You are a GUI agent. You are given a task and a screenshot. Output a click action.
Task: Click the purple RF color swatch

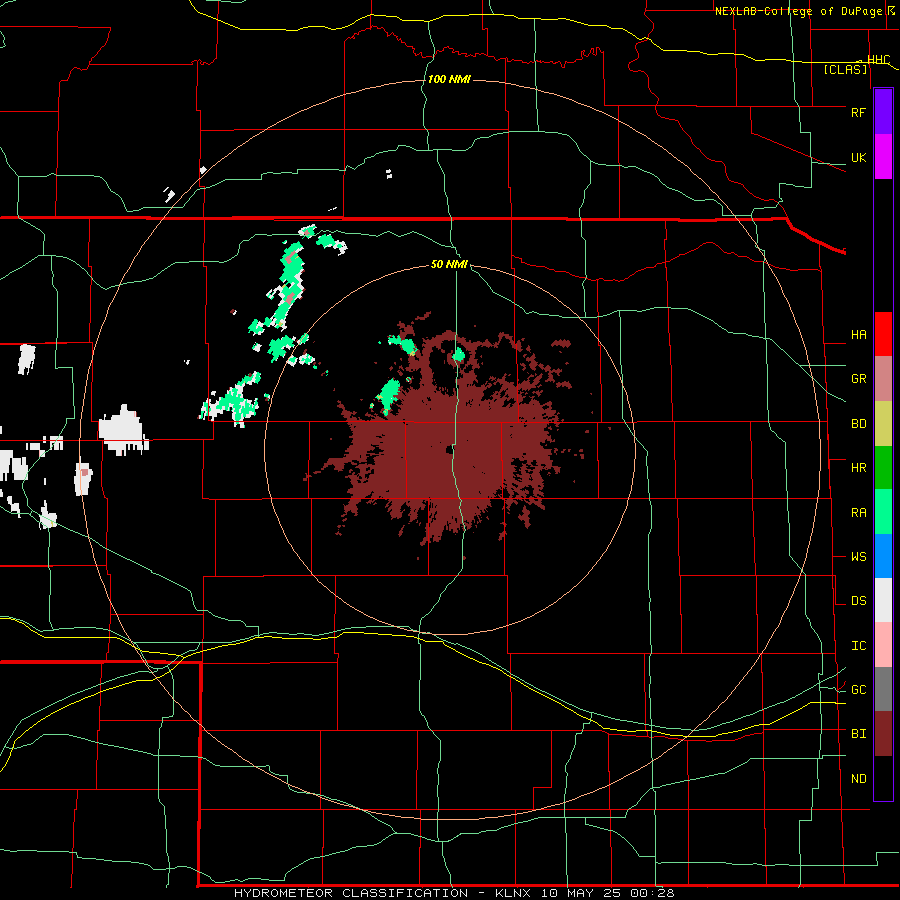point(883,112)
